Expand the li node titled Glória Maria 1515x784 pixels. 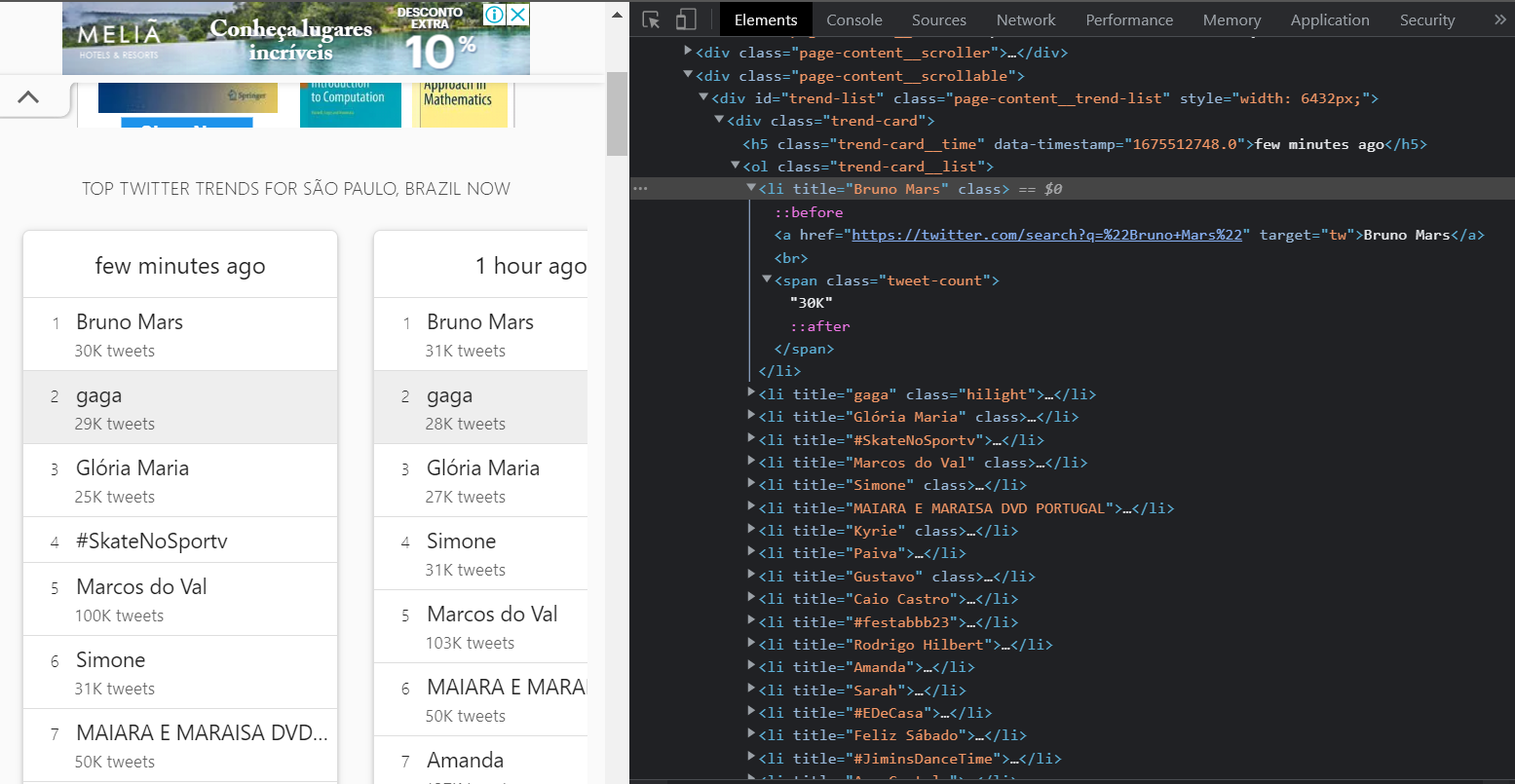(x=751, y=416)
